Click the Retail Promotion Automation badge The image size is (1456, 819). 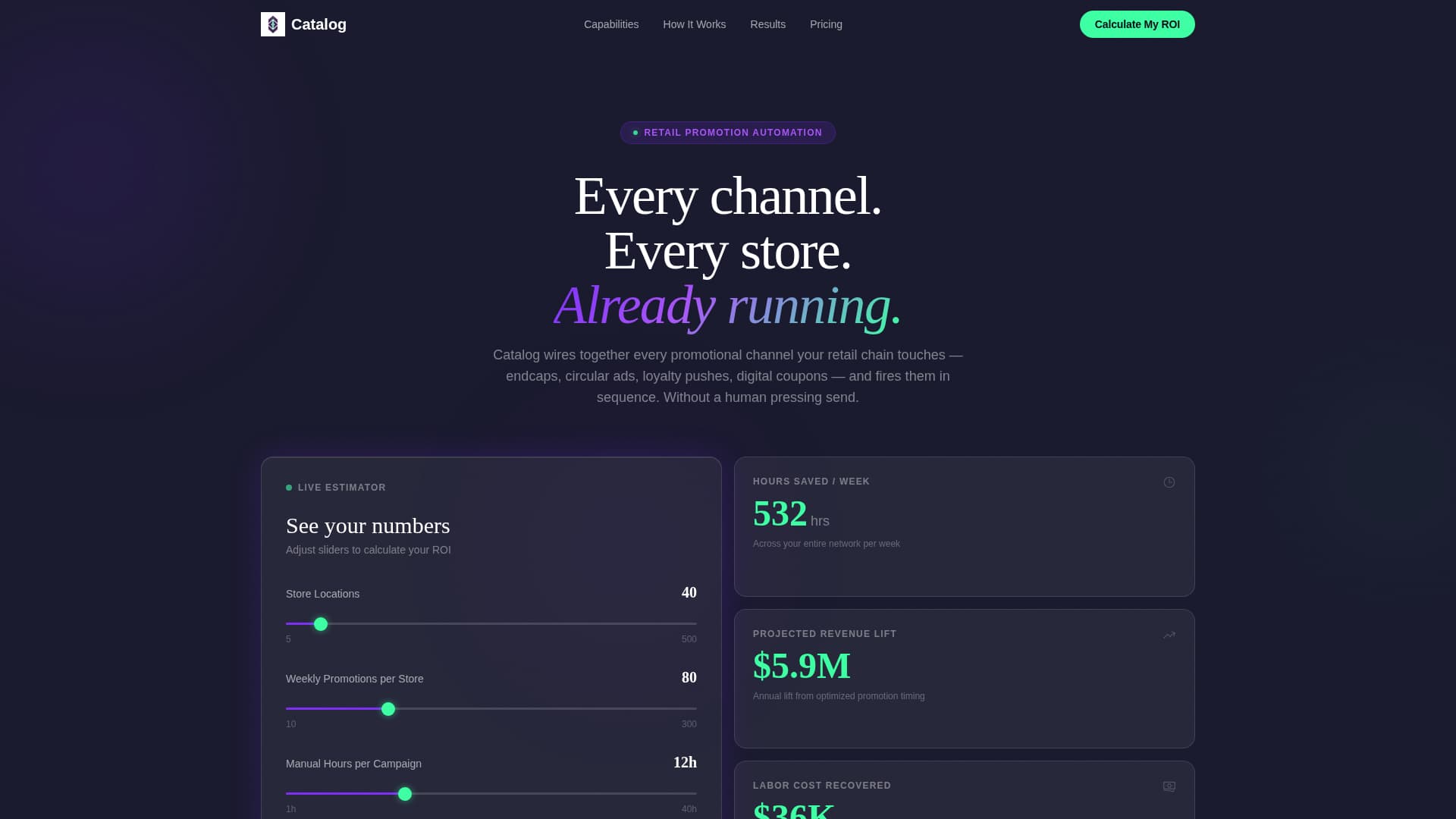pyautogui.click(x=728, y=132)
